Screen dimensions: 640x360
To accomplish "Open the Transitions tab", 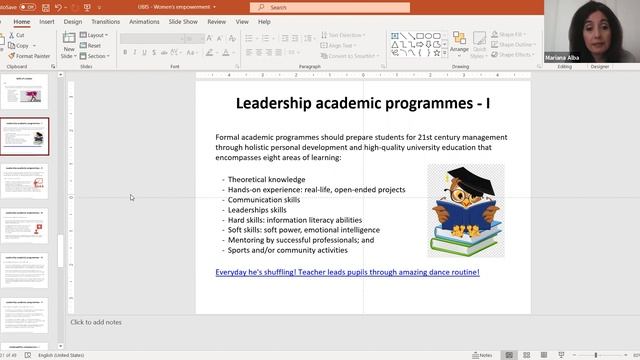I will click(x=105, y=22).
